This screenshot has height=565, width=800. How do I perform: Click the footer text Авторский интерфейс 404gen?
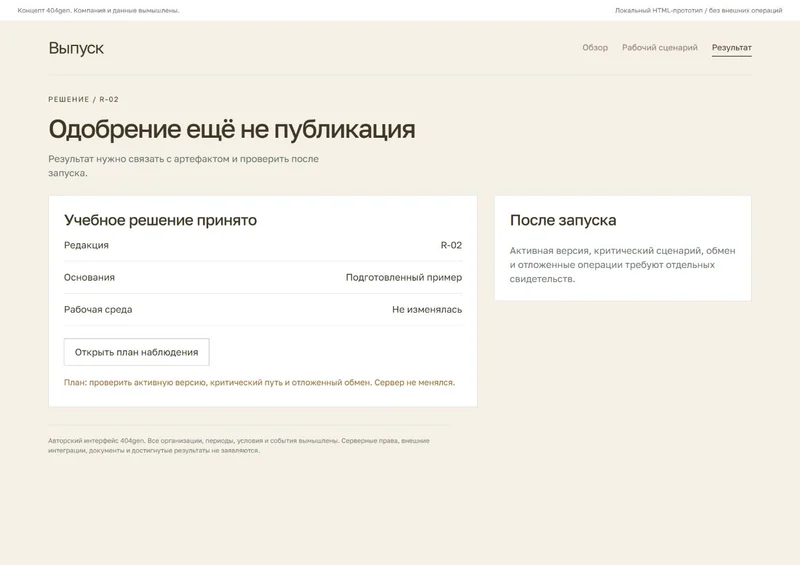[239, 445]
